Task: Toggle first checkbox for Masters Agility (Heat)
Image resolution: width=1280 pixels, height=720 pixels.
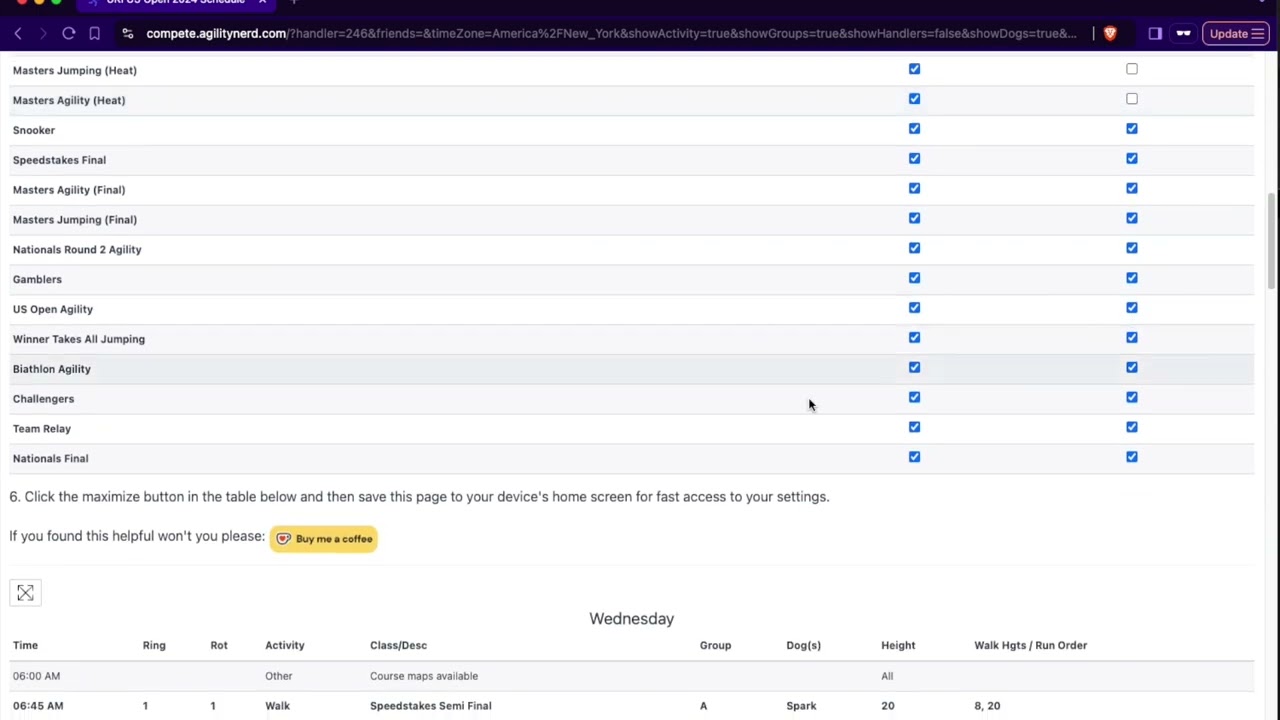Action: tap(914, 99)
